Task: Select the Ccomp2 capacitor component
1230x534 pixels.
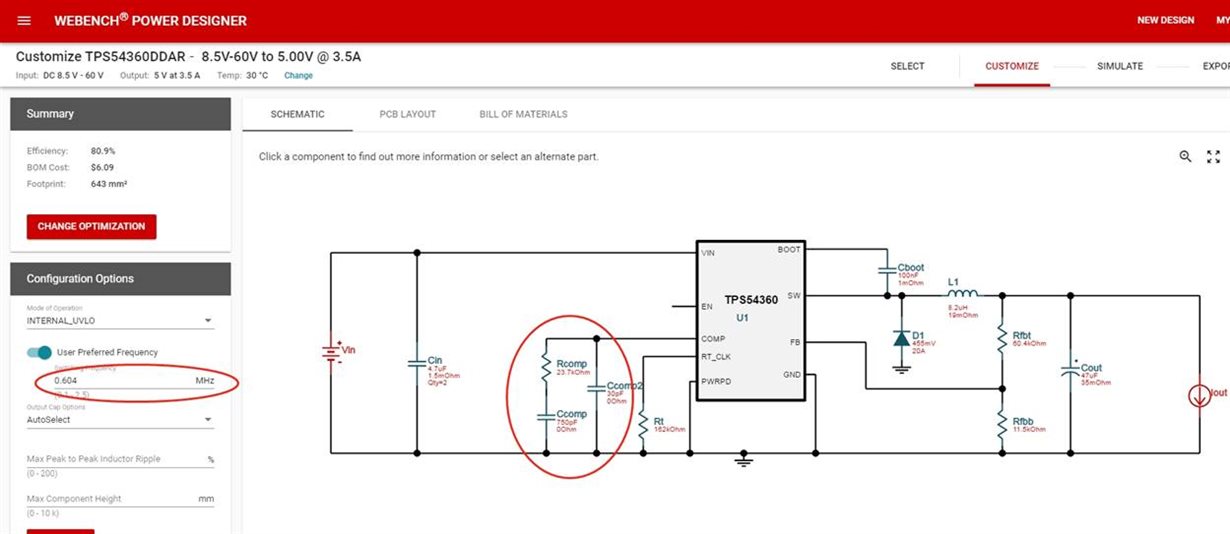Action: pyautogui.click(x=597, y=389)
